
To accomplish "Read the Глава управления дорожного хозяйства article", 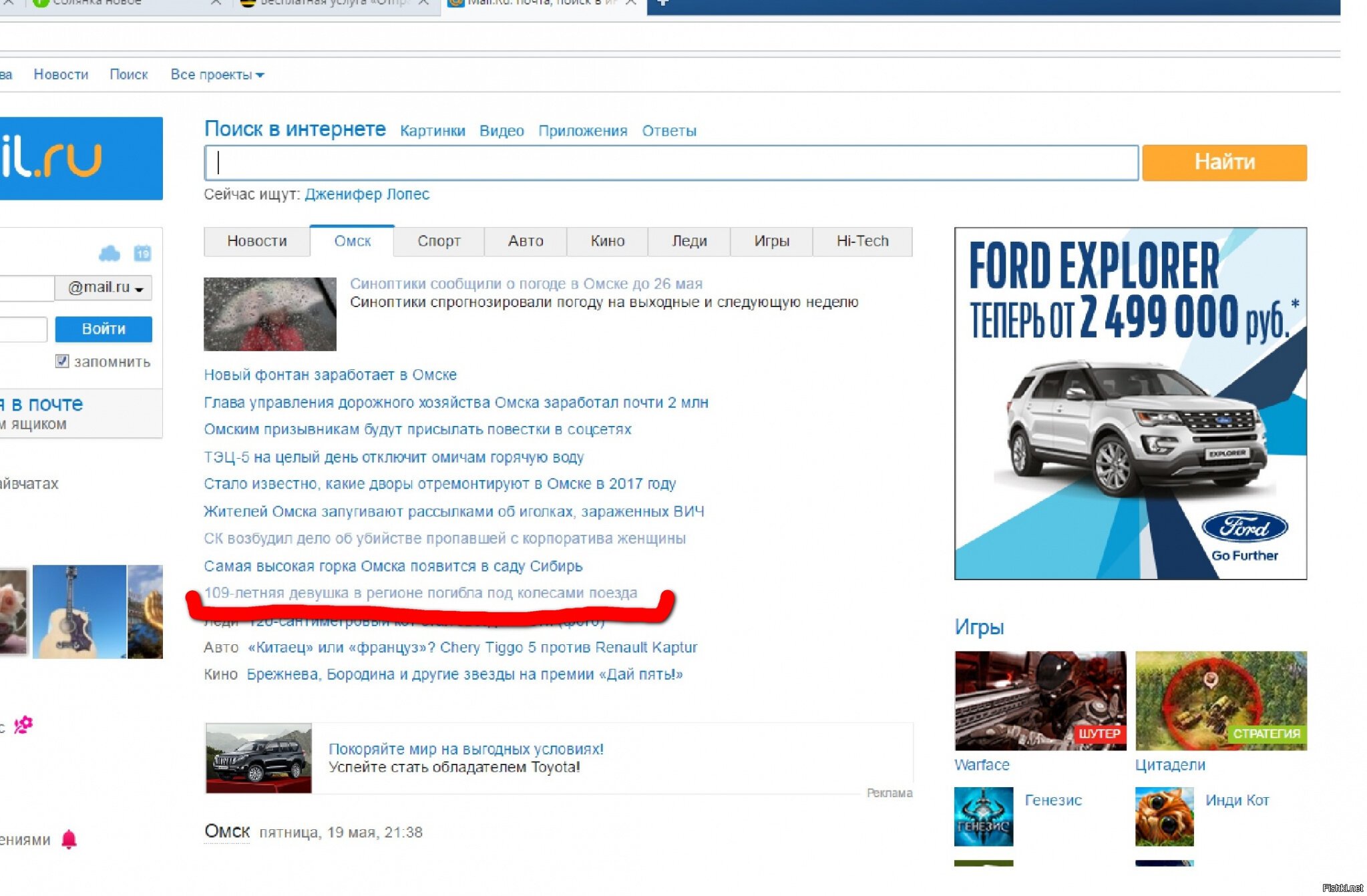I will 456,403.
